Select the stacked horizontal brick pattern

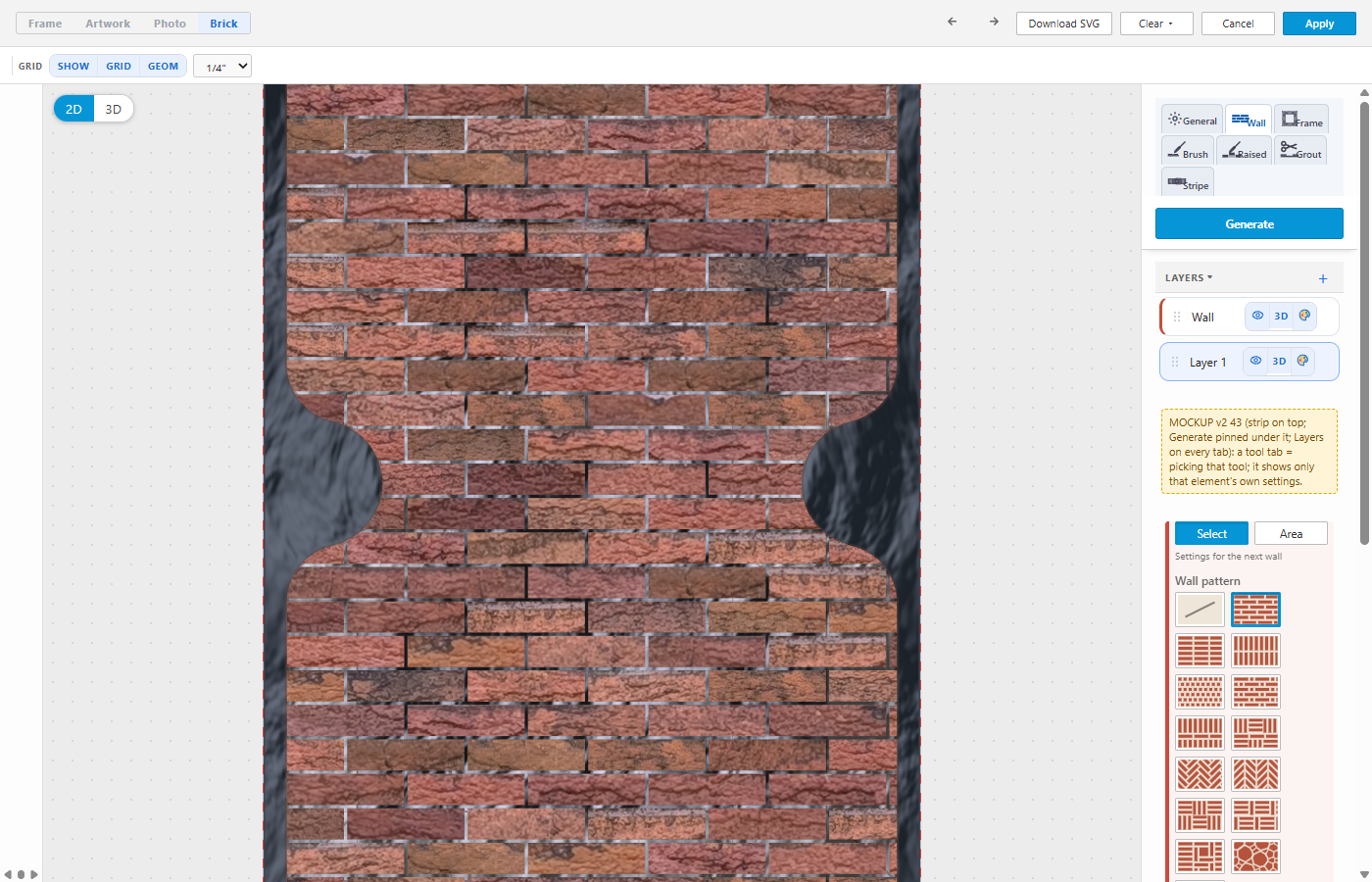pos(1200,651)
